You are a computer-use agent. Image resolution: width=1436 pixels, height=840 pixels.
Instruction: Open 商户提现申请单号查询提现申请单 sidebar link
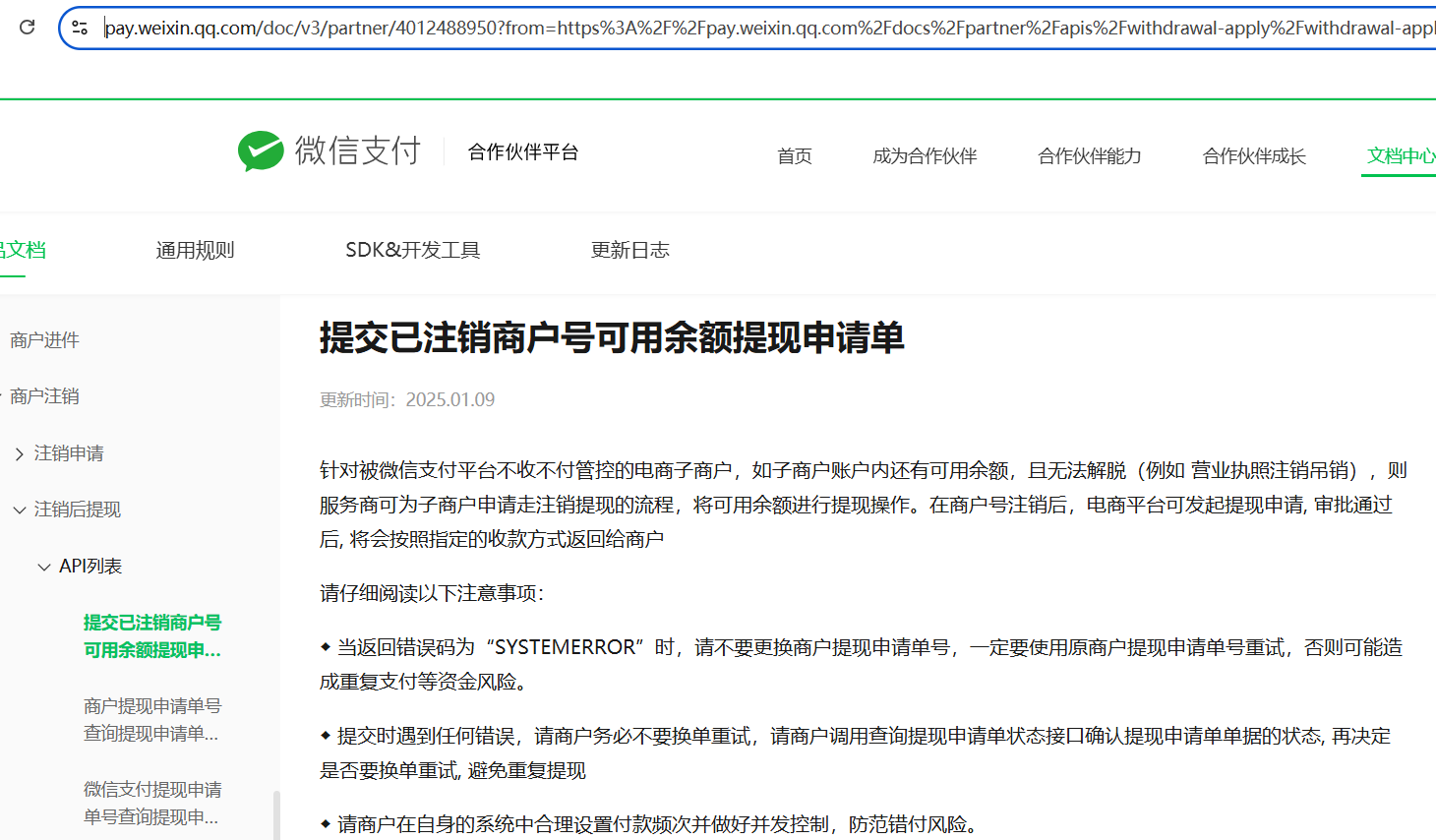coord(152,720)
